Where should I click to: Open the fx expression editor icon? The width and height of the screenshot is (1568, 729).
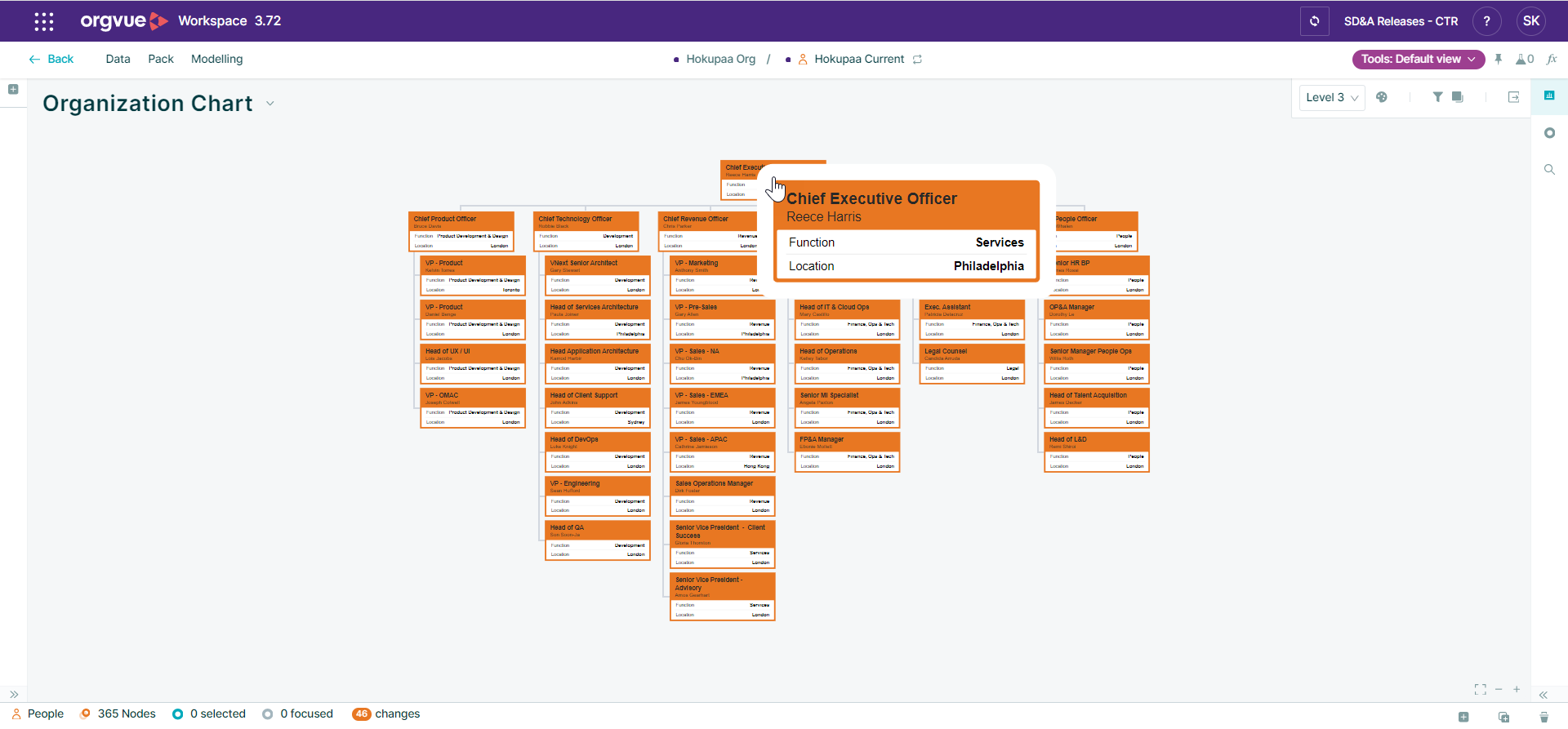pos(1552,59)
